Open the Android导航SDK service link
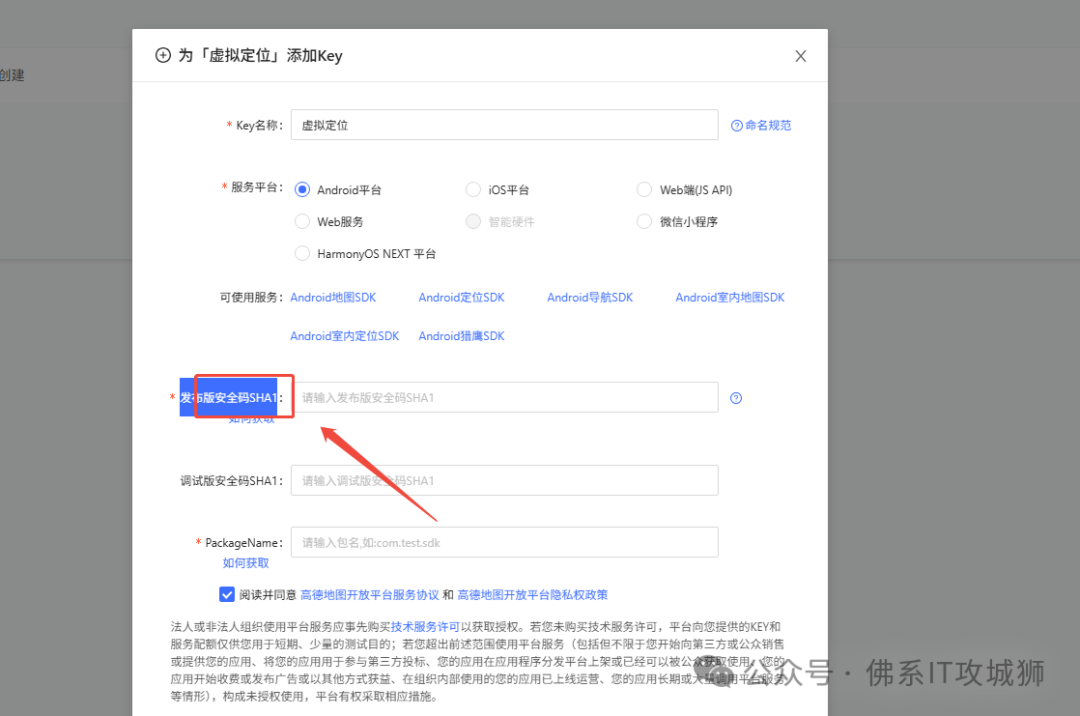The width and height of the screenshot is (1080, 716). coord(589,297)
